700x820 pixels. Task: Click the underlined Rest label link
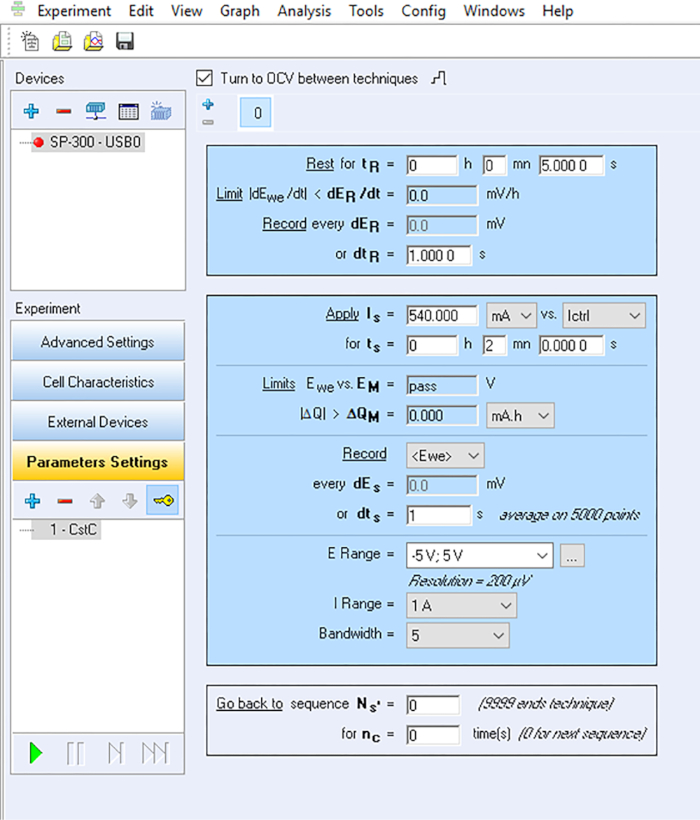point(320,164)
